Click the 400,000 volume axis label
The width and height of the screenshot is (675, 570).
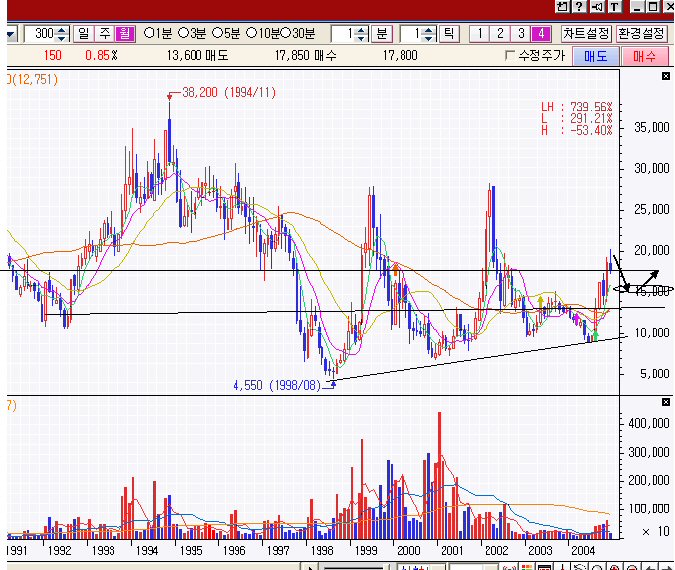(649, 424)
